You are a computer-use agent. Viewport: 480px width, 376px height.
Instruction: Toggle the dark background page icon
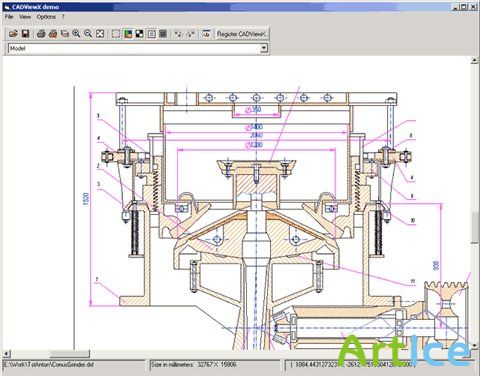pos(163,34)
